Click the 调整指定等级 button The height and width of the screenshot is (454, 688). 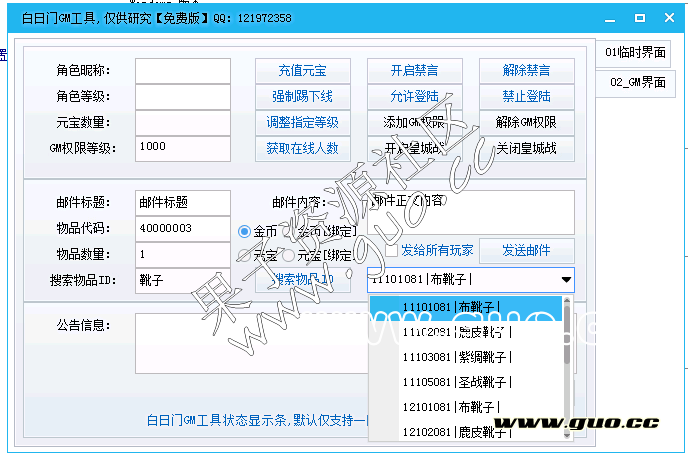pos(302,122)
